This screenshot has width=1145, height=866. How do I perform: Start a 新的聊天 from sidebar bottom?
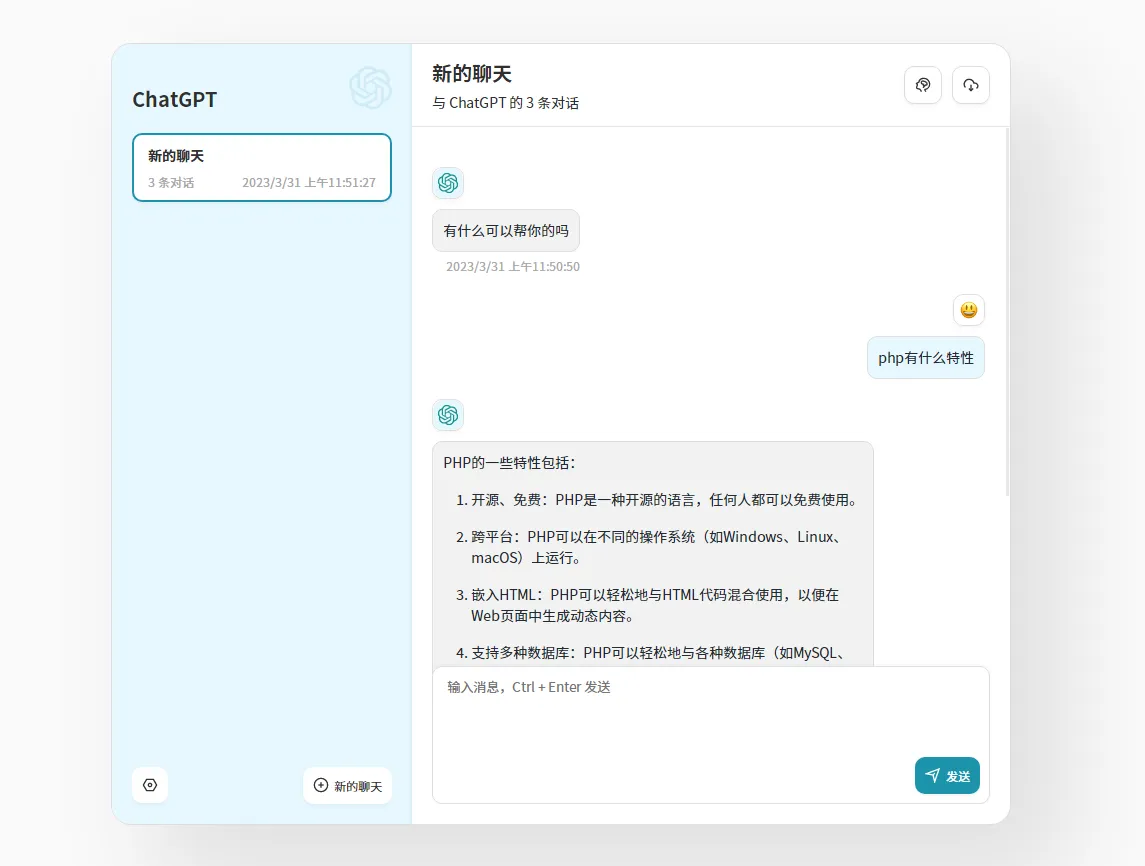pos(348,786)
